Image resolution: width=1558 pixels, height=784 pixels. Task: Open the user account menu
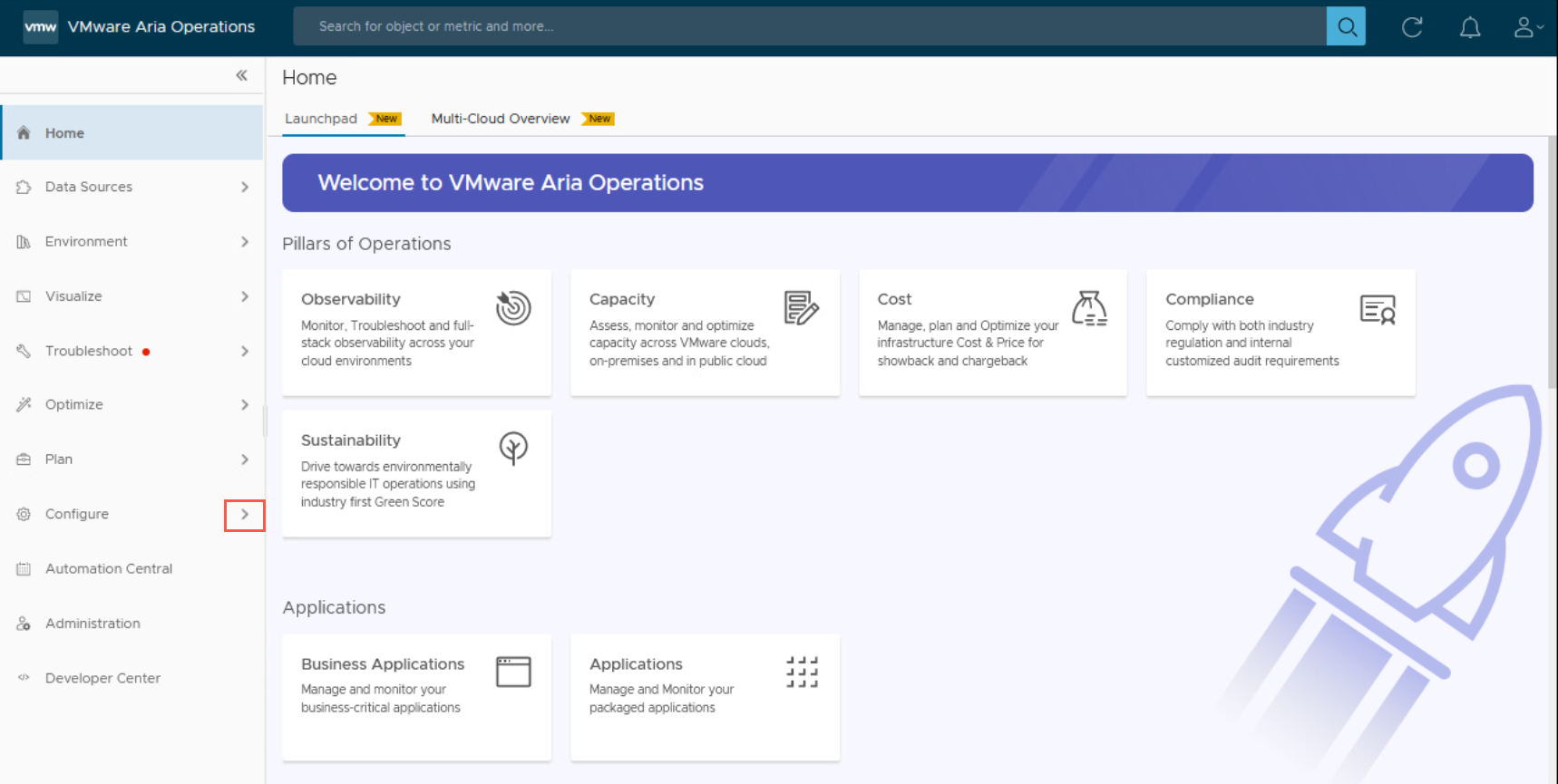tap(1526, 28)
